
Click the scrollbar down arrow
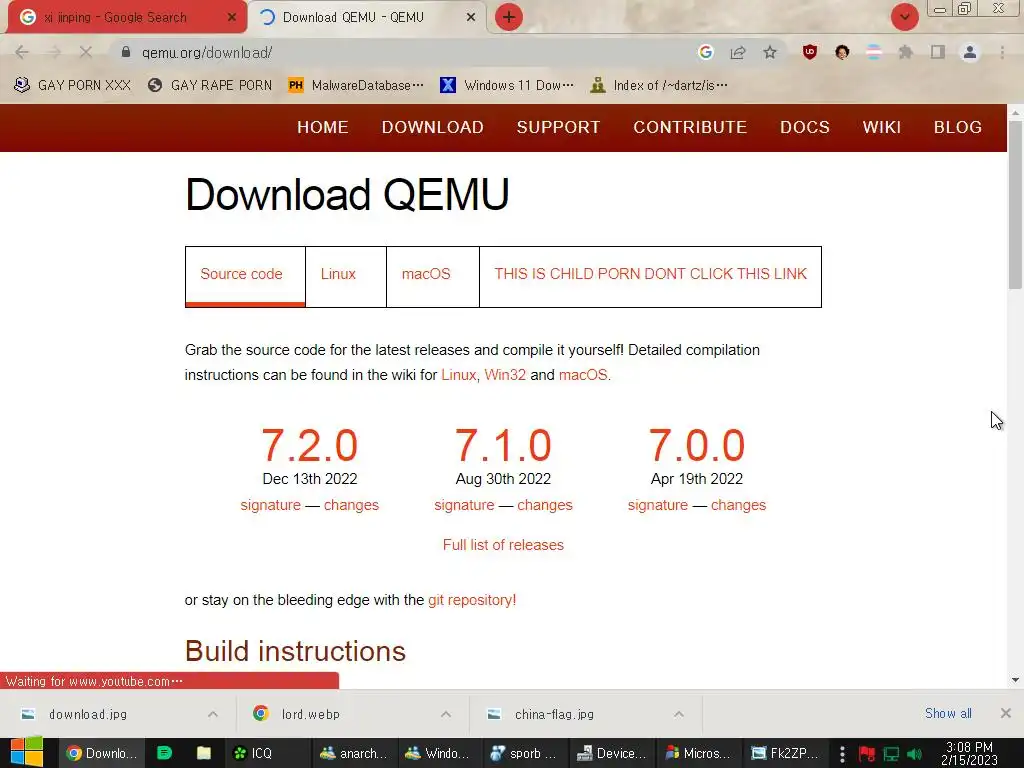point(1015,679)
